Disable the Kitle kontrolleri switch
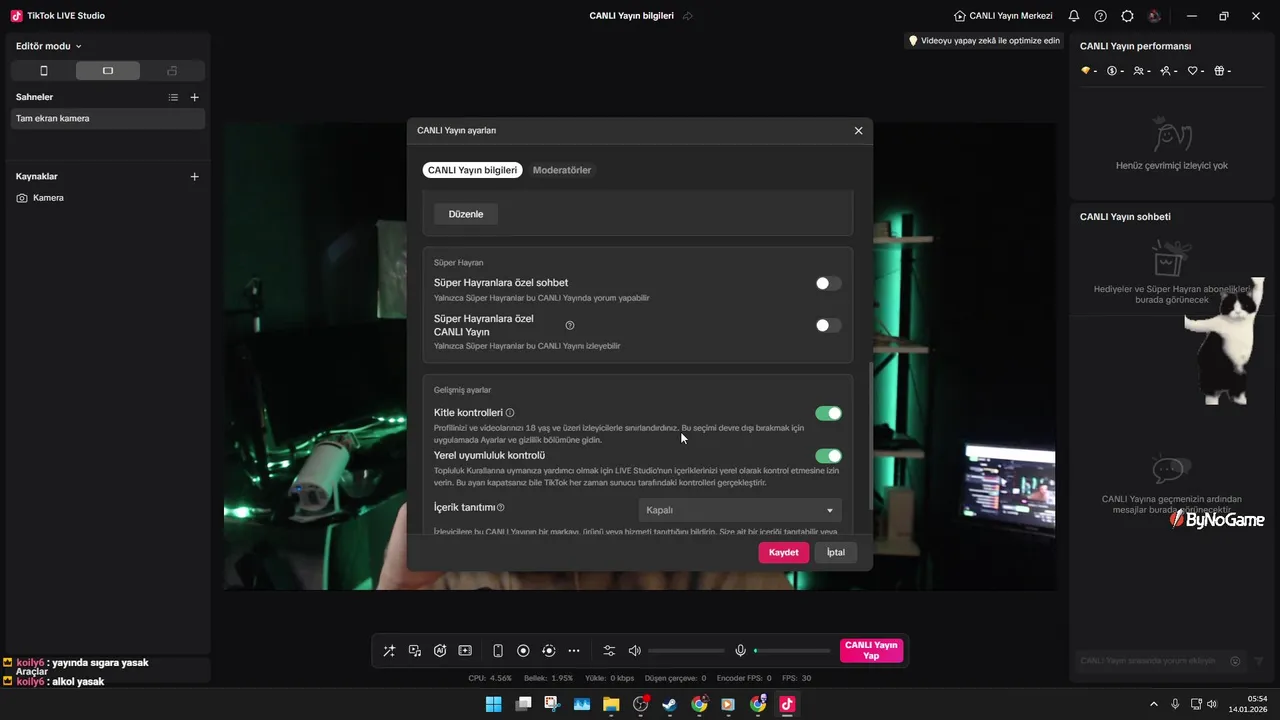This screenshot has height=720, width=1280. coord(828,413)
